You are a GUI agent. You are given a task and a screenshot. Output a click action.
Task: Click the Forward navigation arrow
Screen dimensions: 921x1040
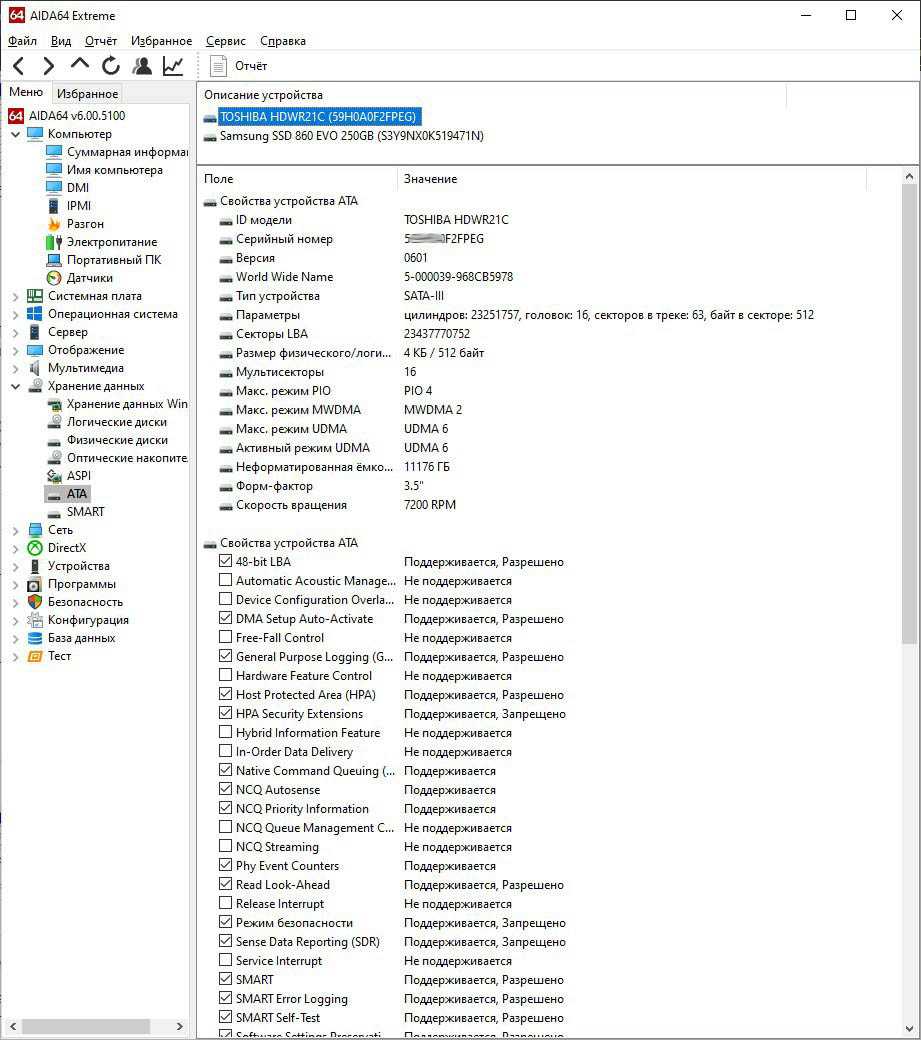click(48, 66)
